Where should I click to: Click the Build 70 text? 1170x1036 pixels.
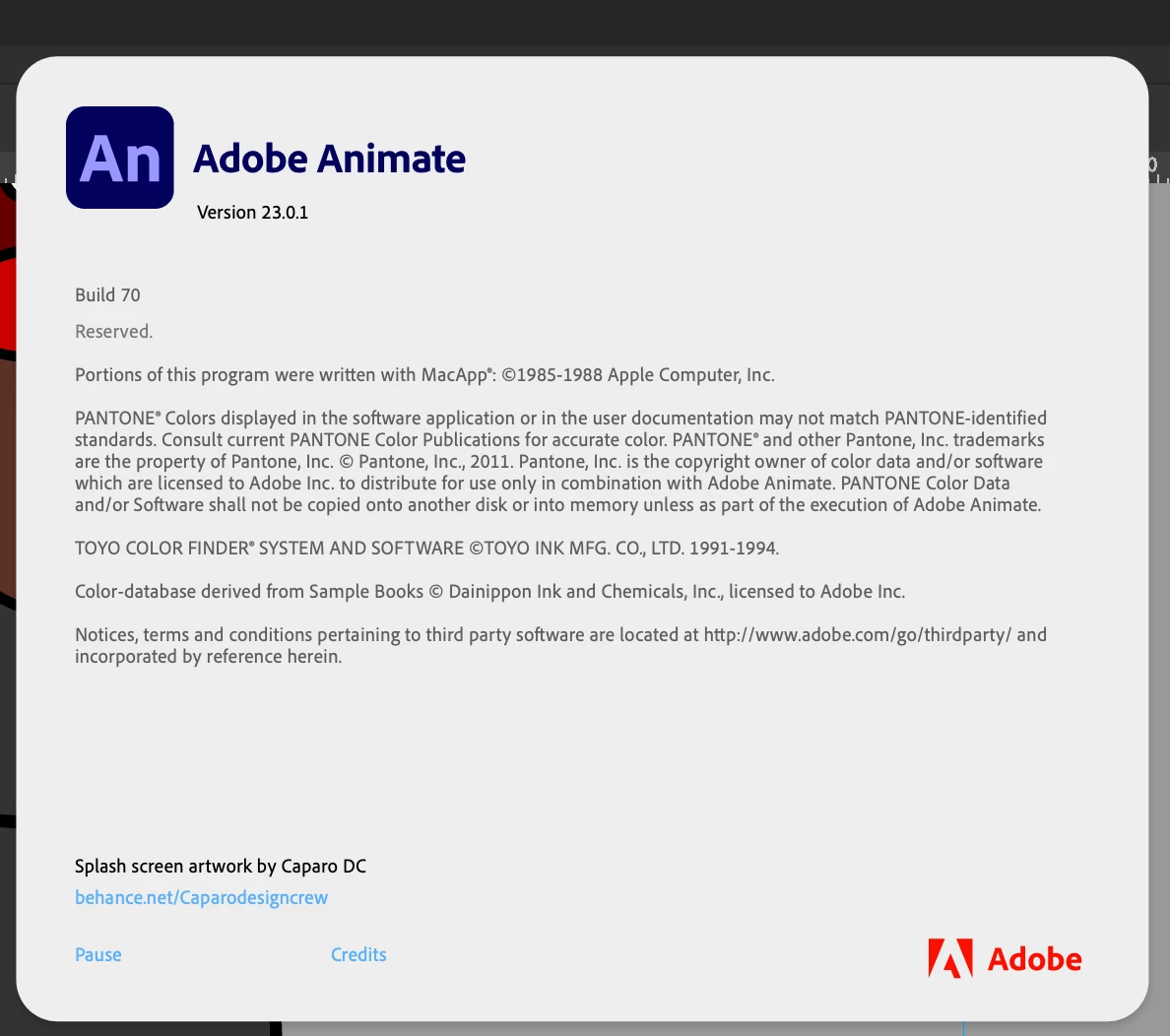point(107,294)
